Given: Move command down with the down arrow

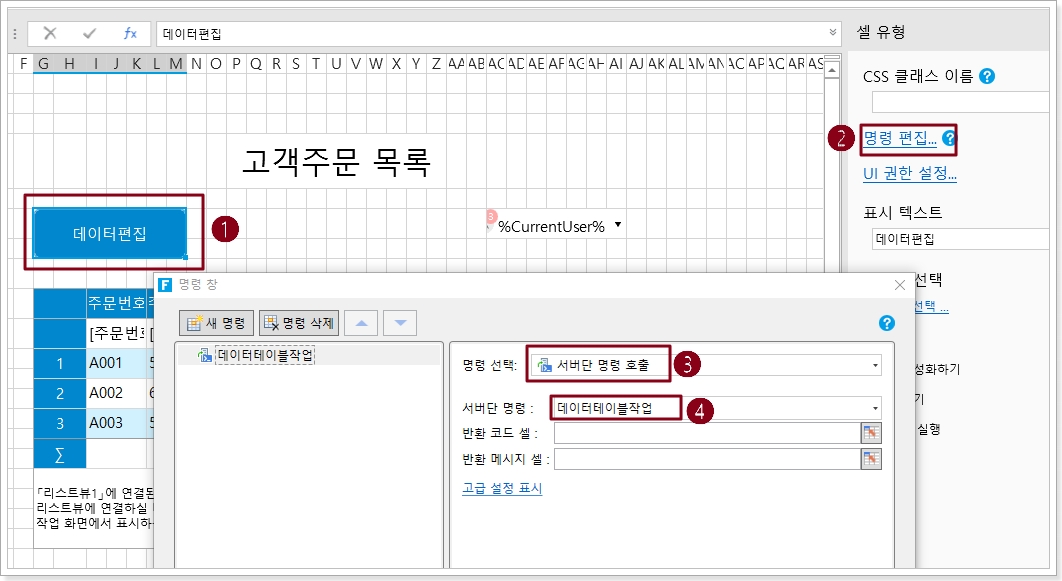Looking at the screenshot, I should (400, 323).
